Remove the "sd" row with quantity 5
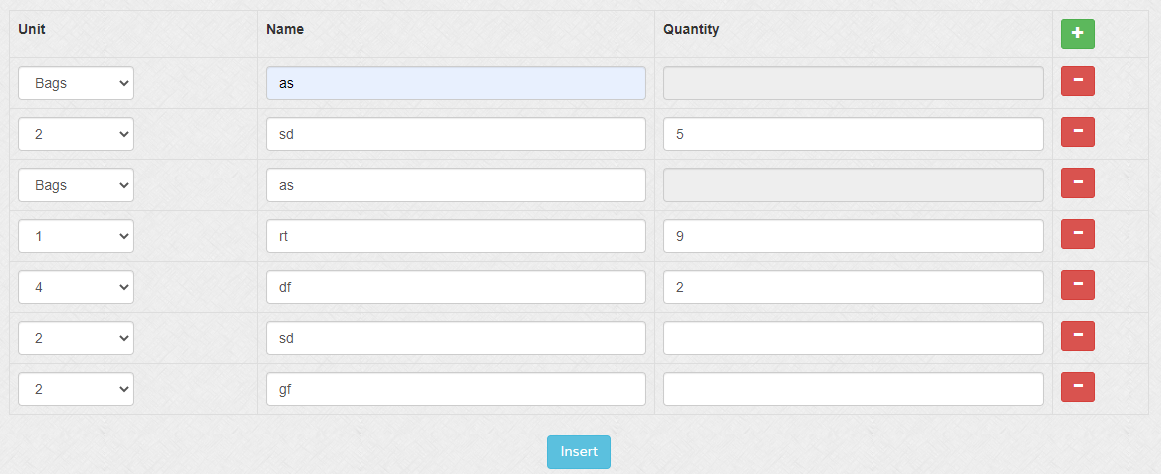The height and width of the screenshot is (474, 1161). click(1077, 132)
